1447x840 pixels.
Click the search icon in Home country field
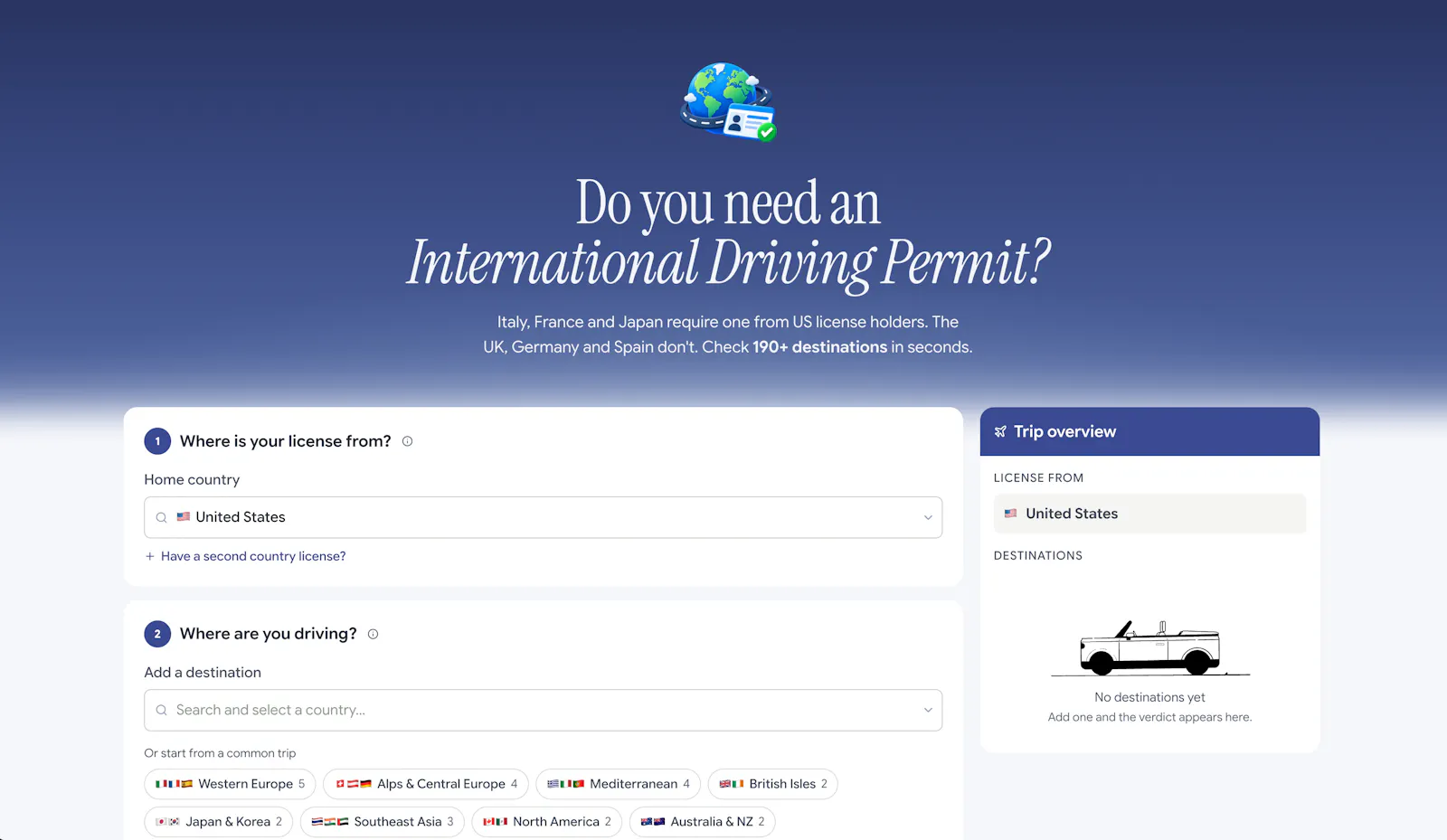tap(161, 517)
